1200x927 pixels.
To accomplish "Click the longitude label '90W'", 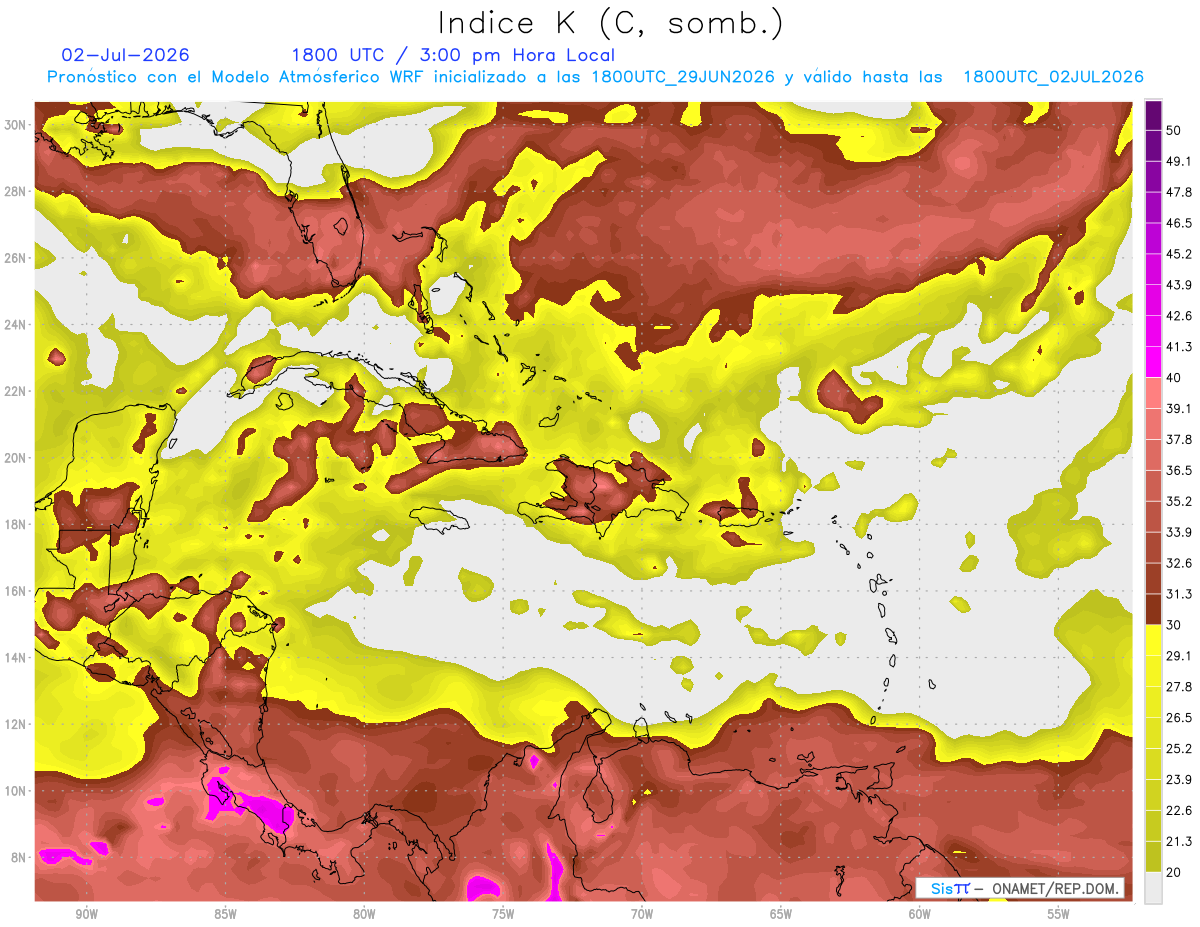I will [87, 914].
